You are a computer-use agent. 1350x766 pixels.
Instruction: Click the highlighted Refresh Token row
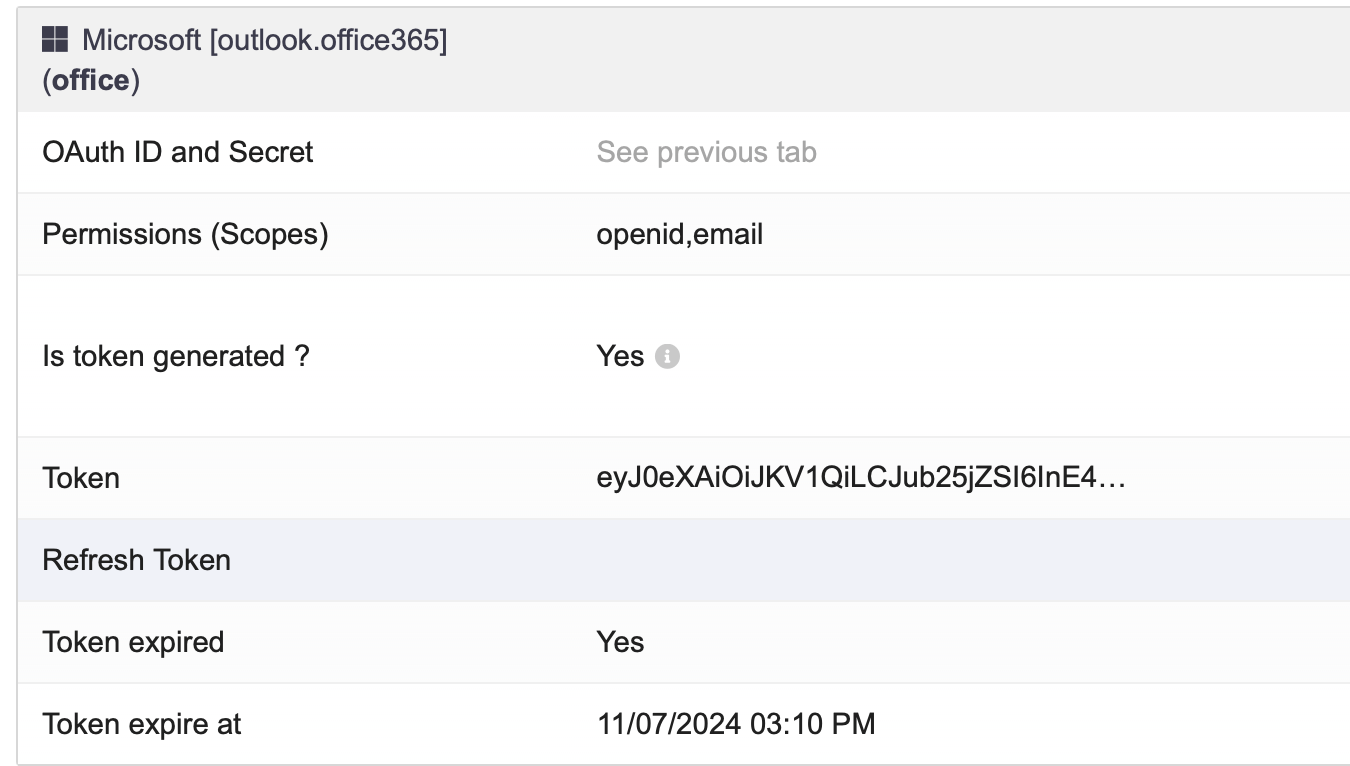[x=683, y=560]
